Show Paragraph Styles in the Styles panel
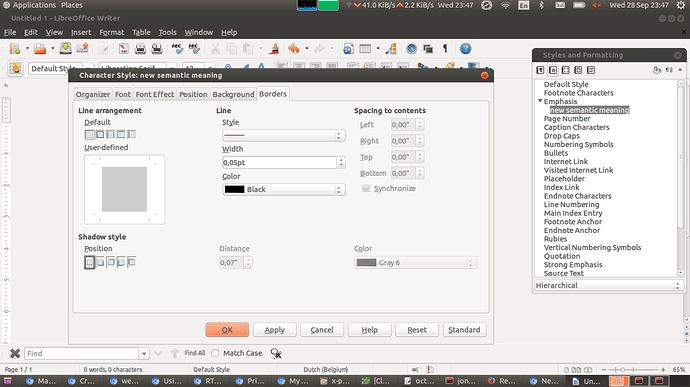The image size is (690, 387). point(541,70)
